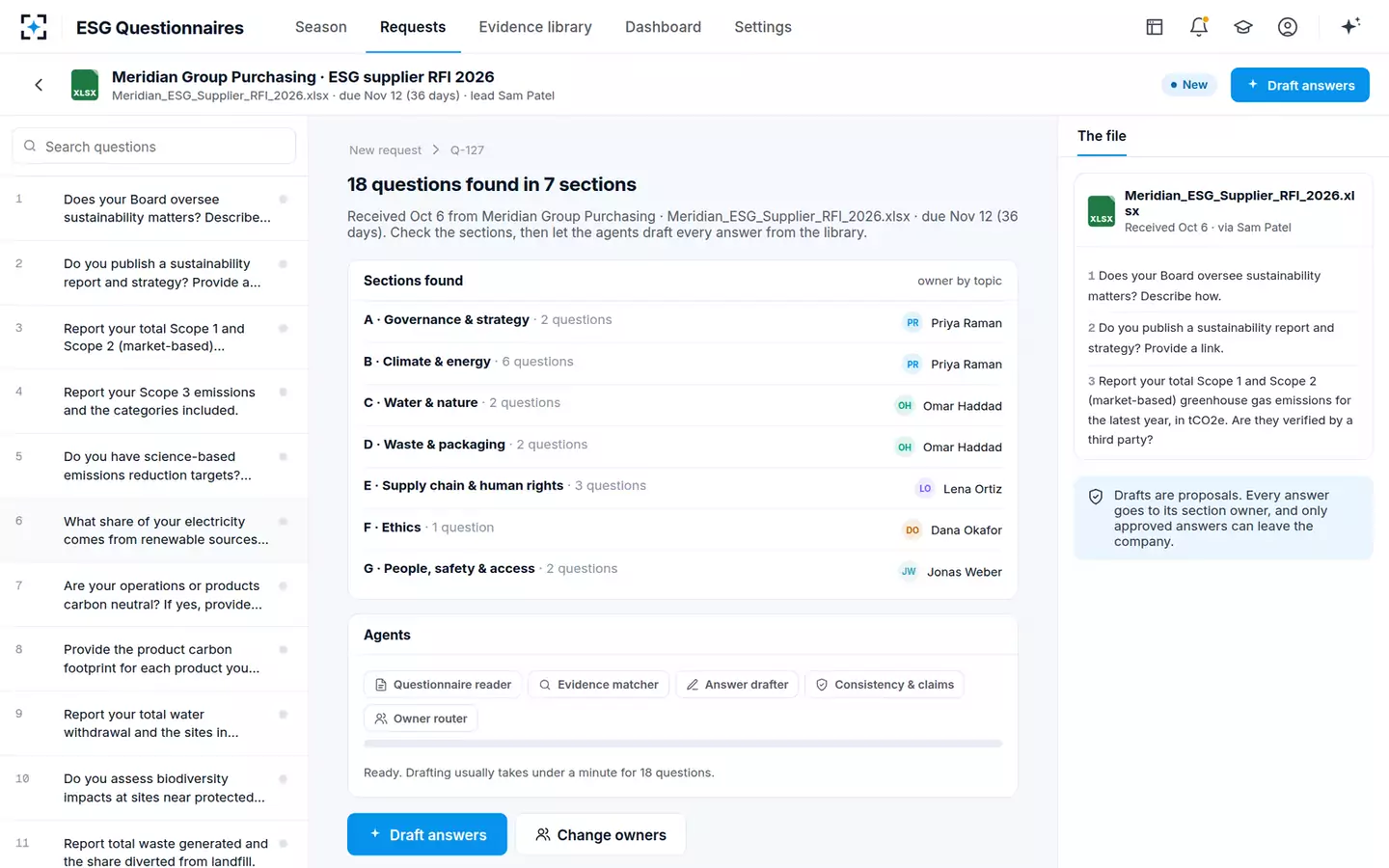This screenshot has height=868, width=1389.
Task: Click the AI sparkle assistant icon
Action: pyautogui.click(x=1350, y=26)
